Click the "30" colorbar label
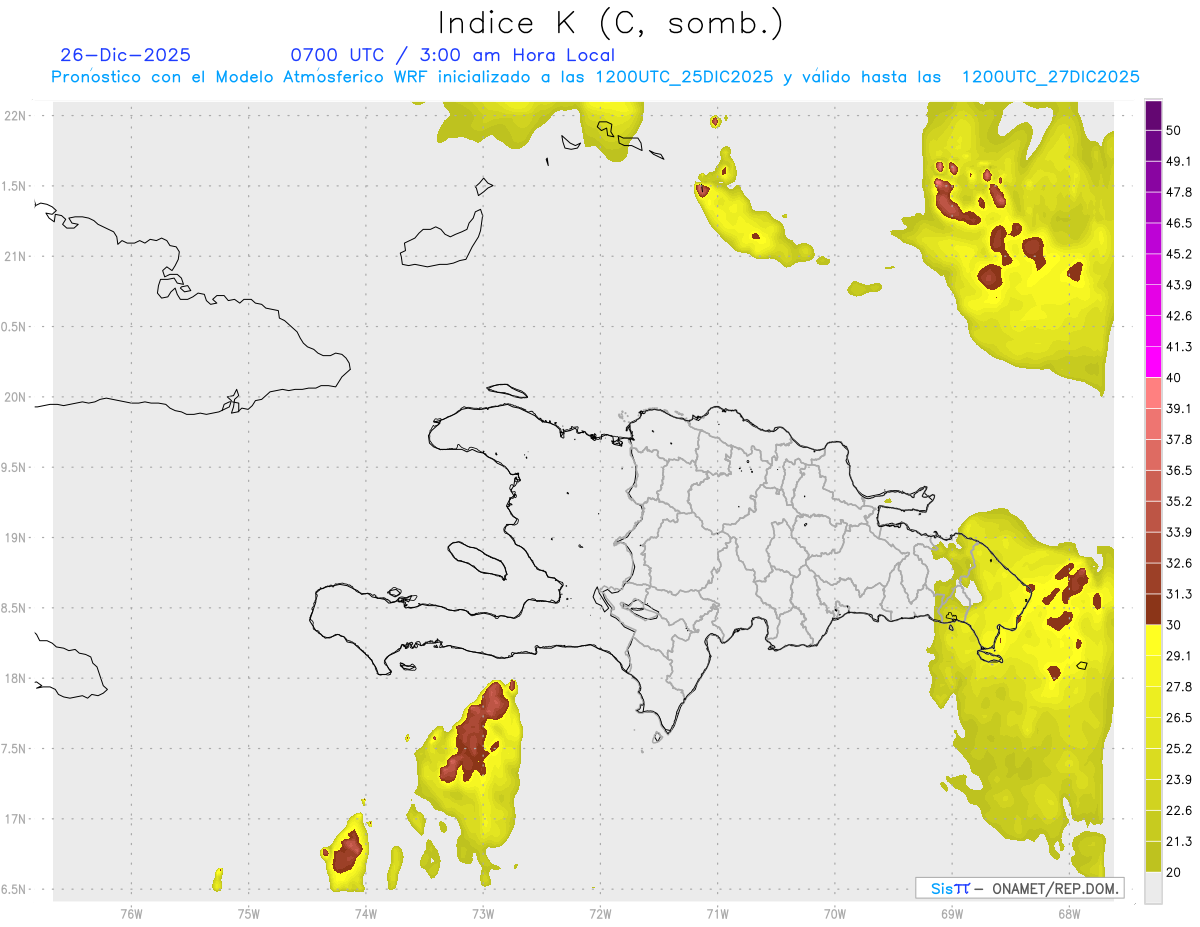 tap(1174, 625)
